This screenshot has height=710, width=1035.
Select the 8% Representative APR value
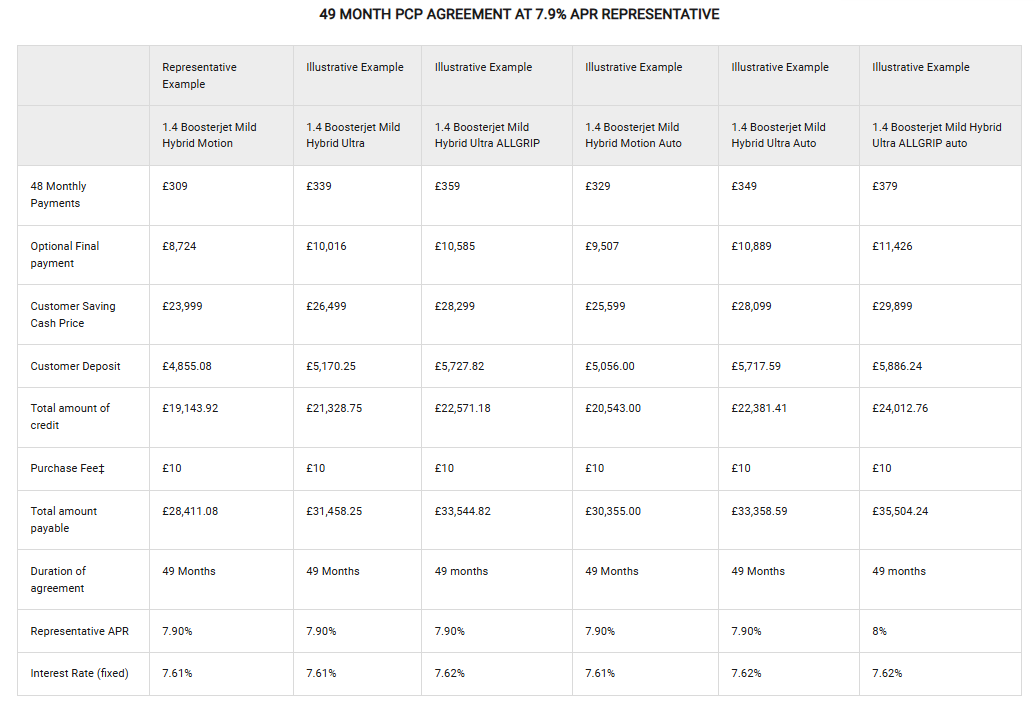point(879,632)
